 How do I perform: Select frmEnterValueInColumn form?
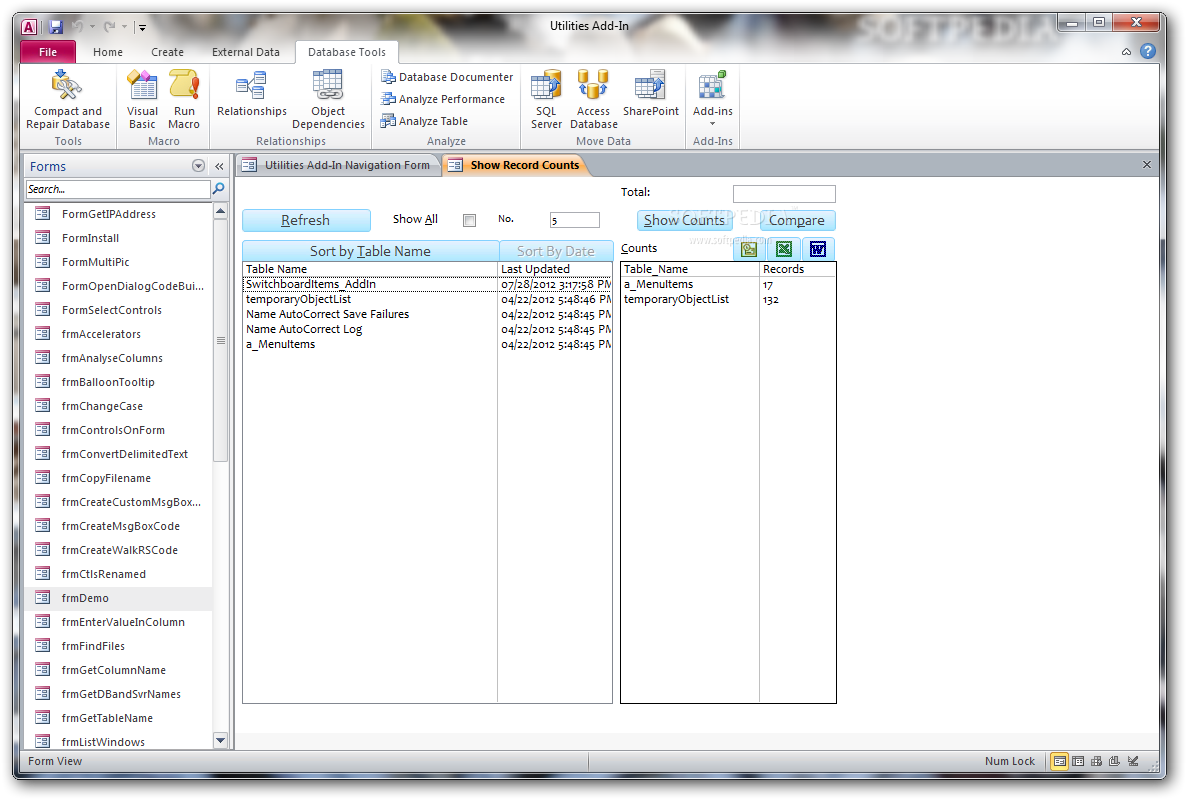click(x=119, y=622)
